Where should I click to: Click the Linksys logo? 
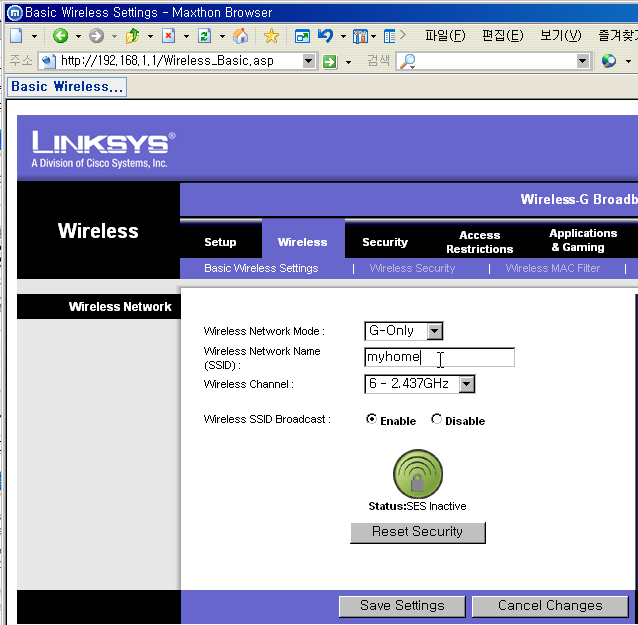103,149
